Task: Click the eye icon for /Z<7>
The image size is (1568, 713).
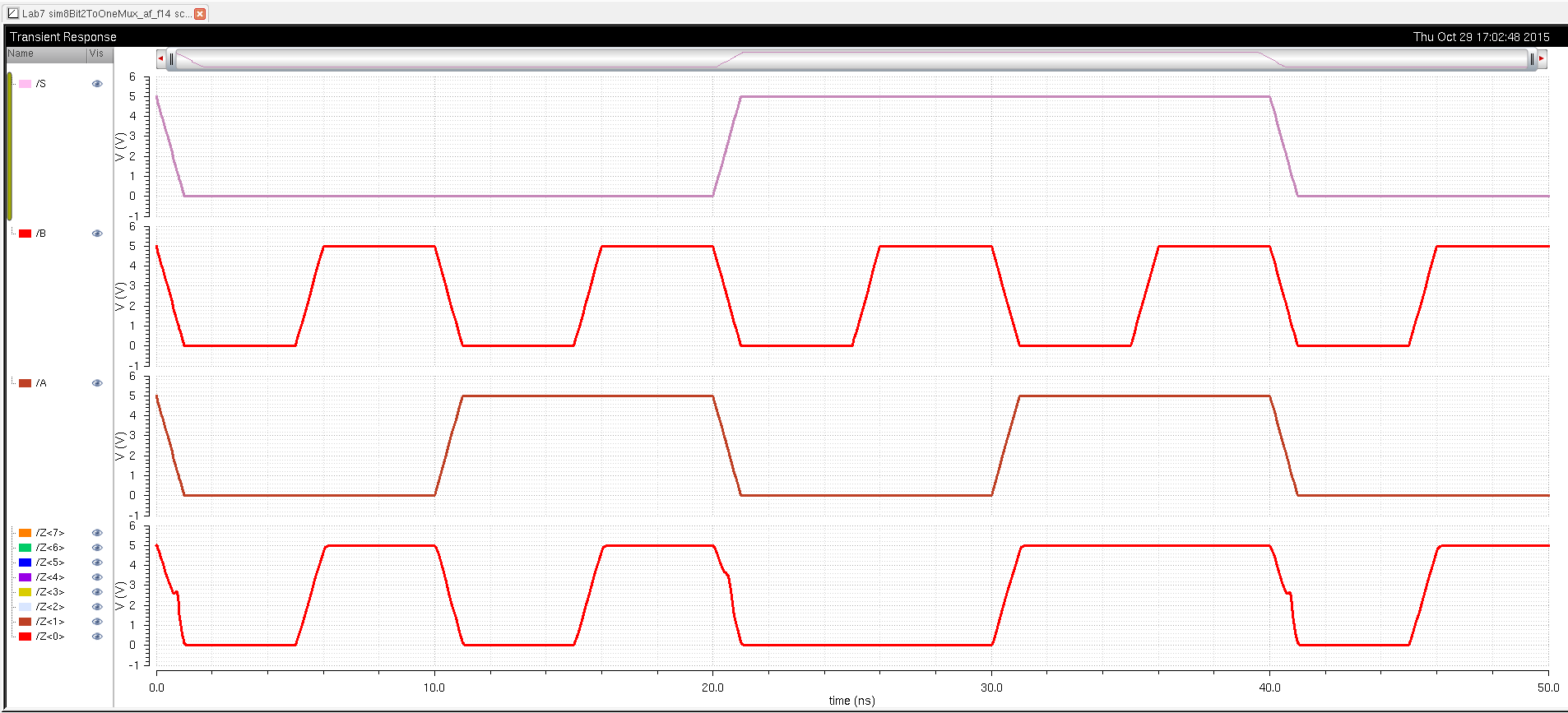Action: coord(97,533)
